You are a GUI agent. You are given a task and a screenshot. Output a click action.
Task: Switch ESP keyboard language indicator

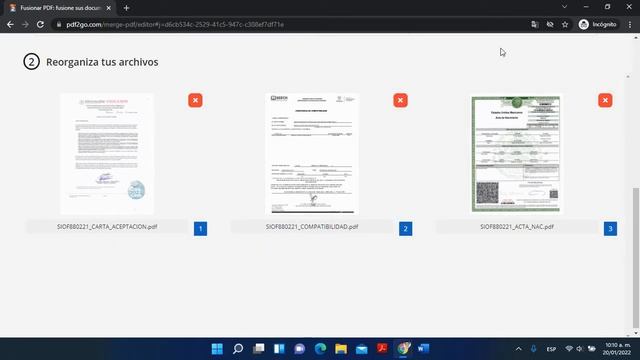coord(551,349)
